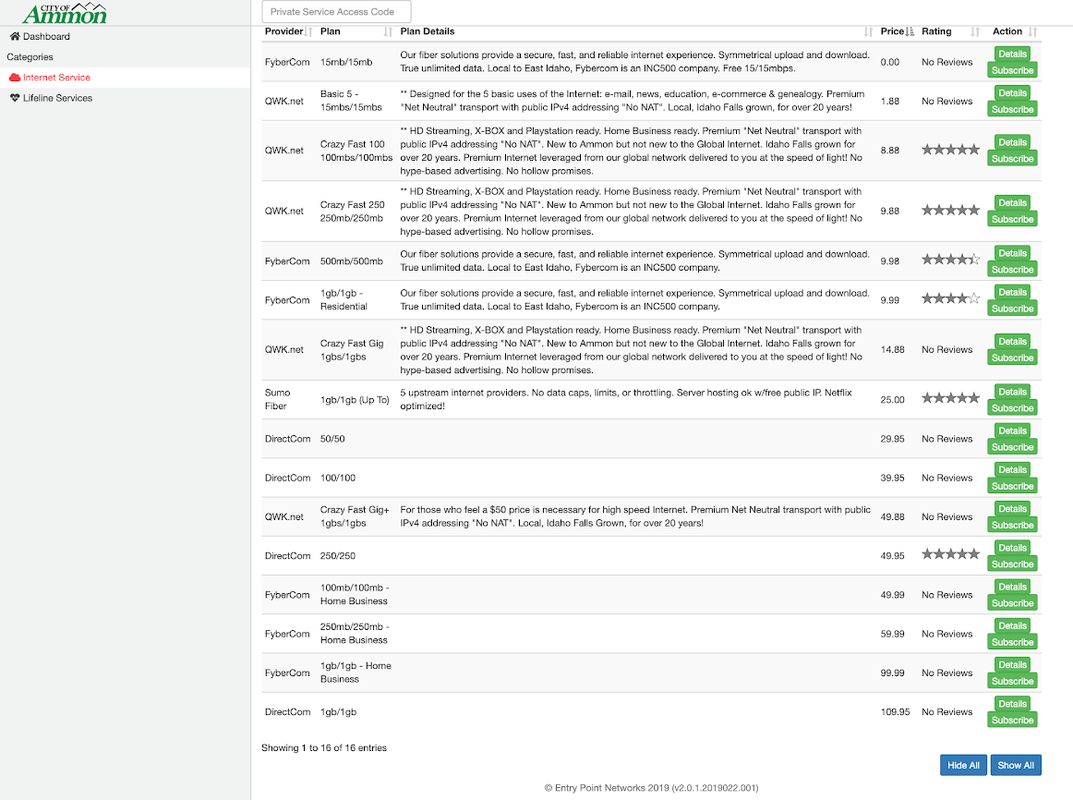
Task: Click Sumo Fiber's five-star rating
Action: pyautogui.click(x=950, y=399)
